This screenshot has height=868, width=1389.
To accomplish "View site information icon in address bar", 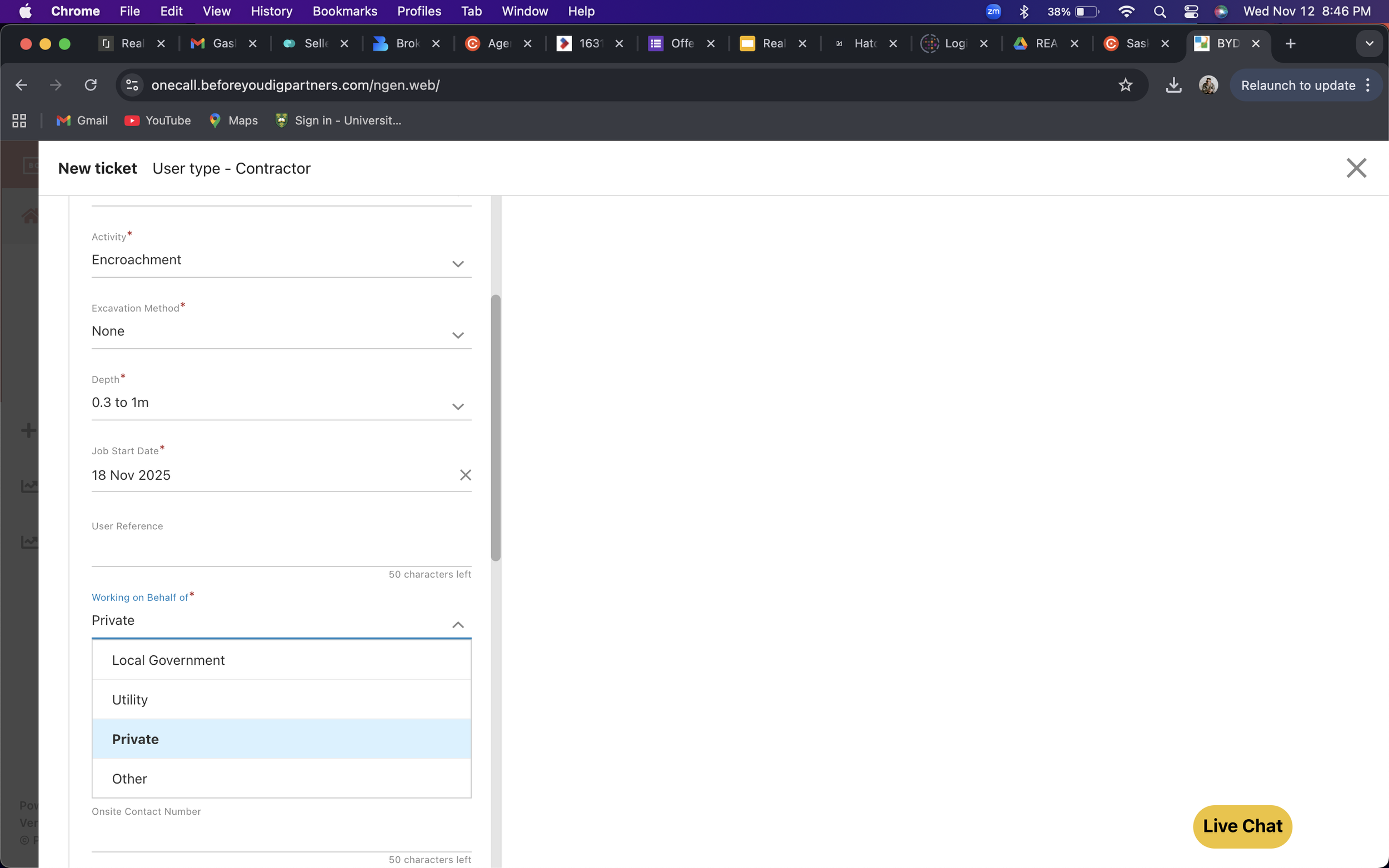I will pos(132,86).
